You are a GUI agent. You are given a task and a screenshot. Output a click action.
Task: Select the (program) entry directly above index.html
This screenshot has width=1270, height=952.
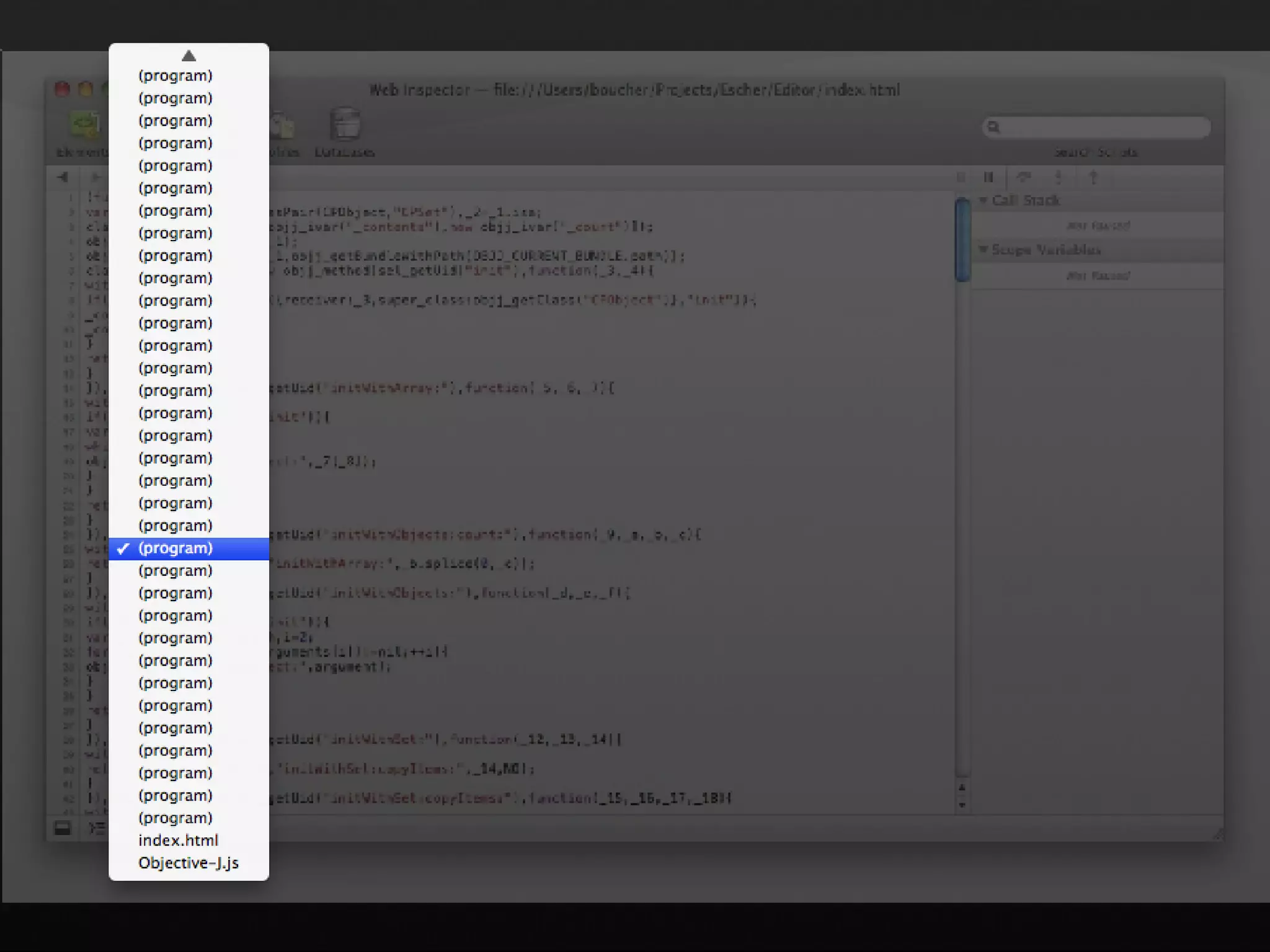[175, 818]
